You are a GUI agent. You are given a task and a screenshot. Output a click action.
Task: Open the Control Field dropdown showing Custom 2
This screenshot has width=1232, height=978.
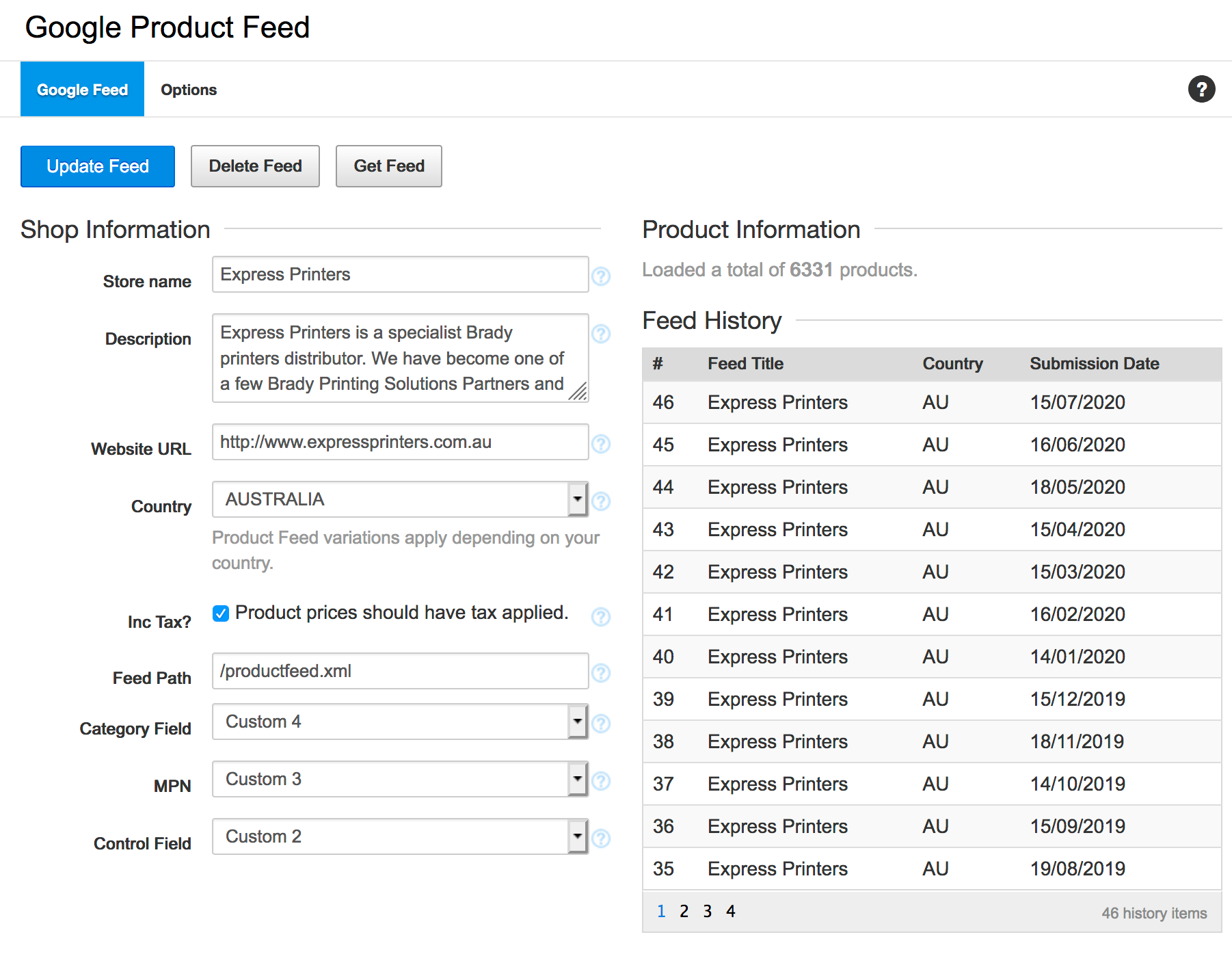tap(400, 836)
